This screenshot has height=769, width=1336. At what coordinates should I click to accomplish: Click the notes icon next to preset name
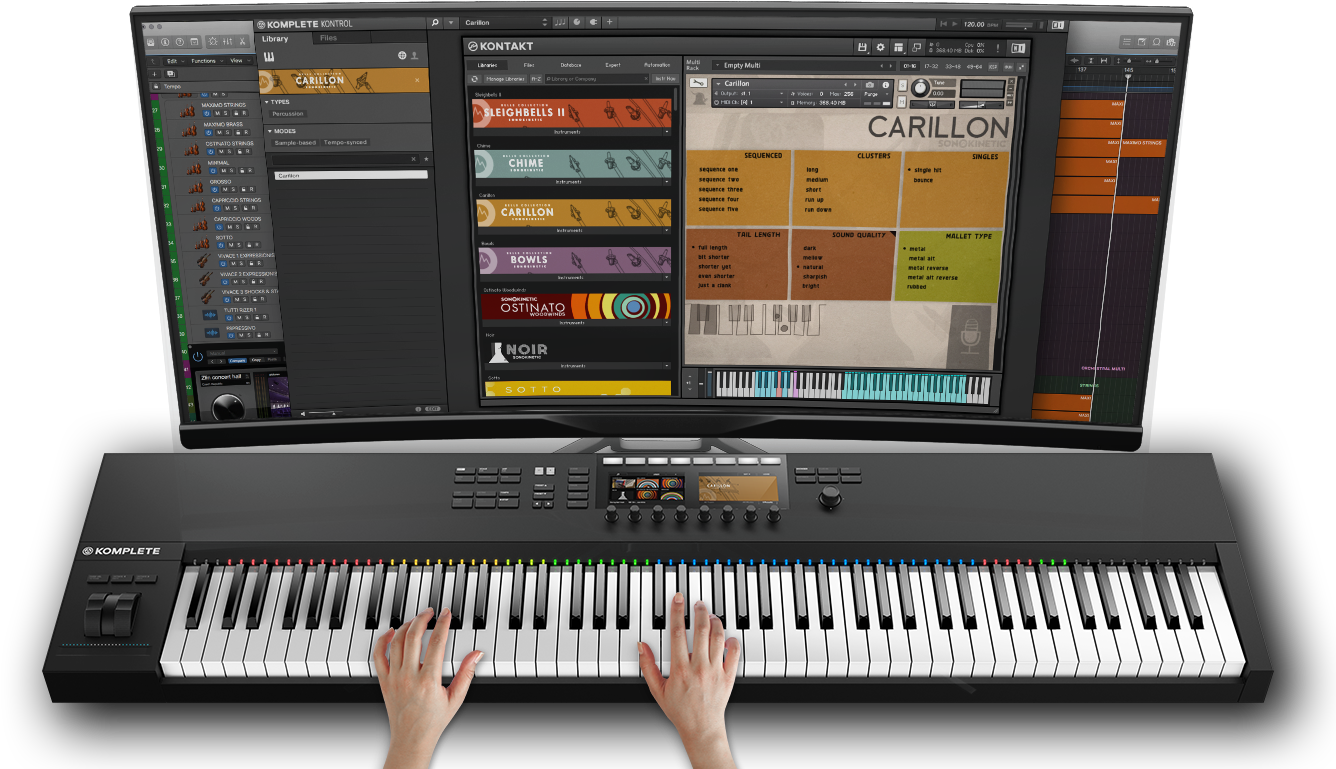pyautogui.click(x=560, y=22)
